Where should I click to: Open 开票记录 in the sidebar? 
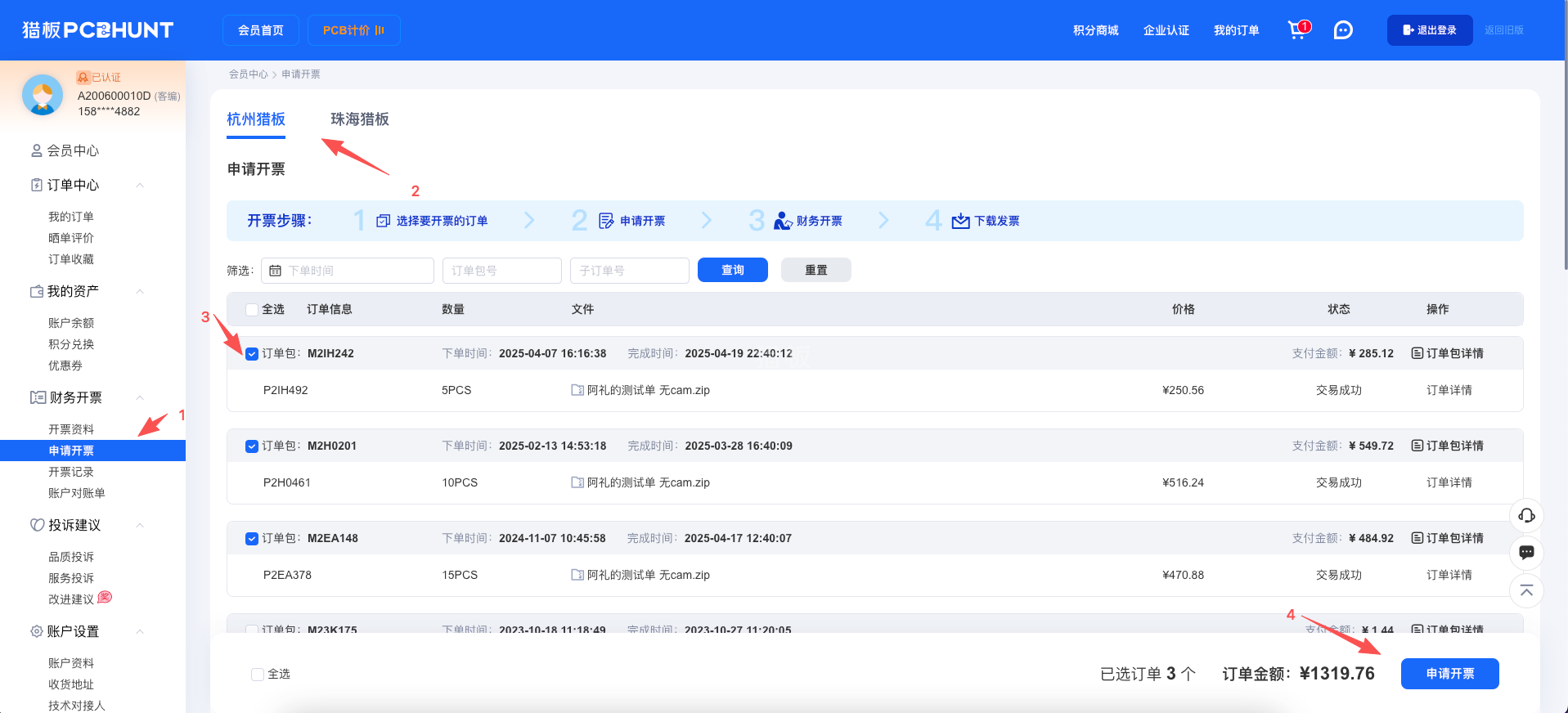(71, 472)
